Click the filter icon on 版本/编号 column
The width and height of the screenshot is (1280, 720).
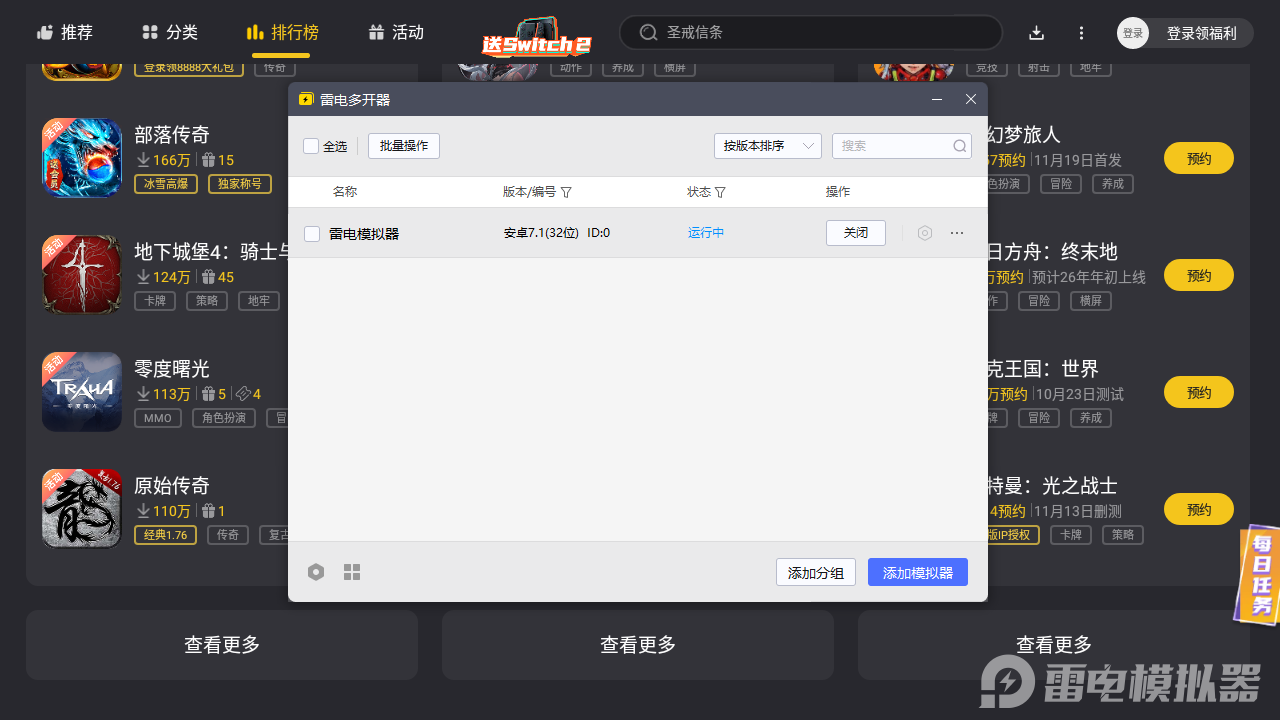[567, 192]
